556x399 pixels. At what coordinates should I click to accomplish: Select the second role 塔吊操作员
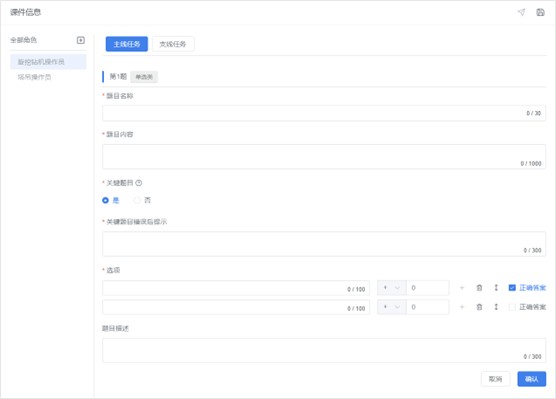coord(34,77)
